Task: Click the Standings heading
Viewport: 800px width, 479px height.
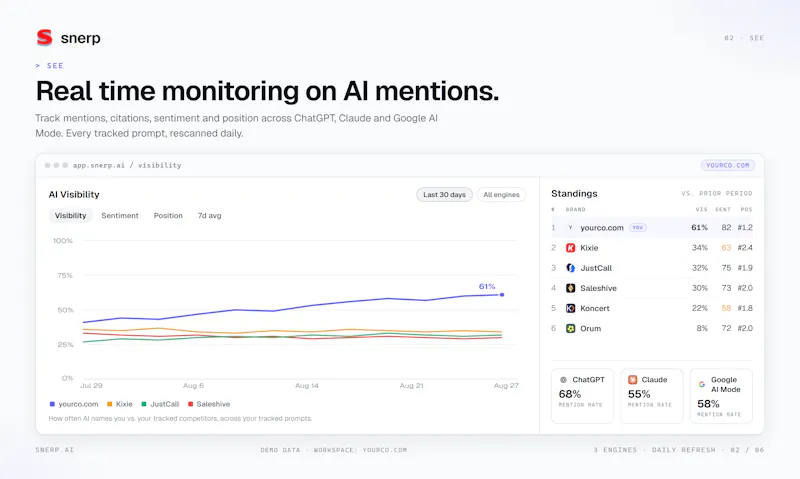Action: [574, 193]
